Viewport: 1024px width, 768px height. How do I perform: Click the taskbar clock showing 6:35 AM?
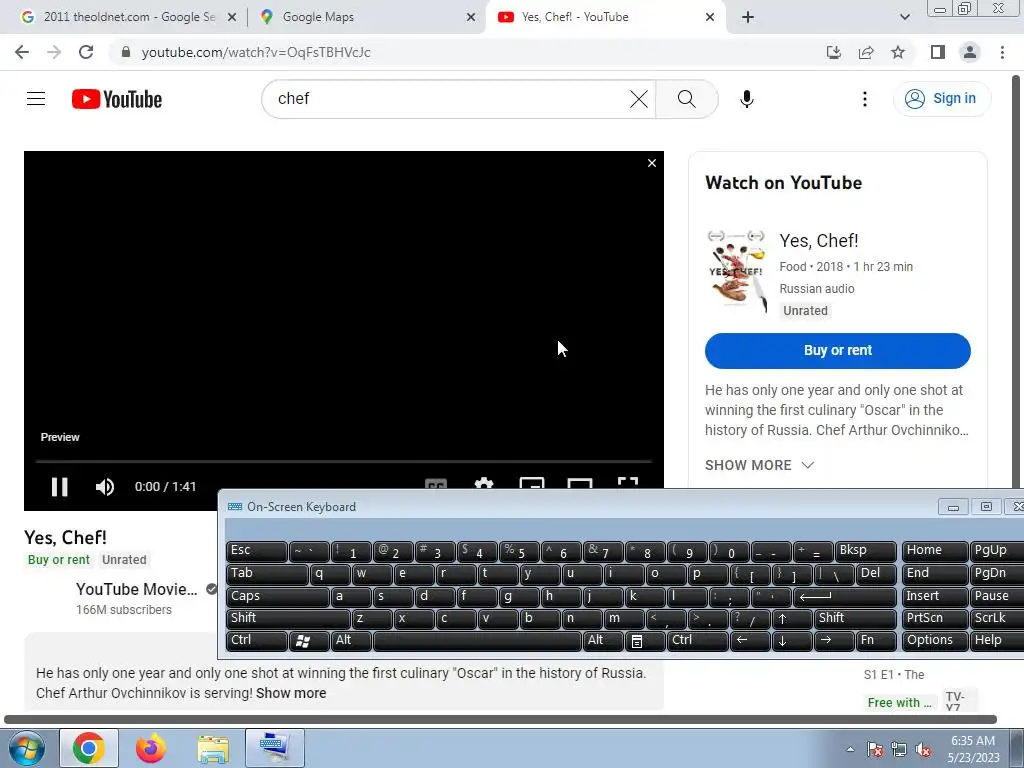pos(973,748)
